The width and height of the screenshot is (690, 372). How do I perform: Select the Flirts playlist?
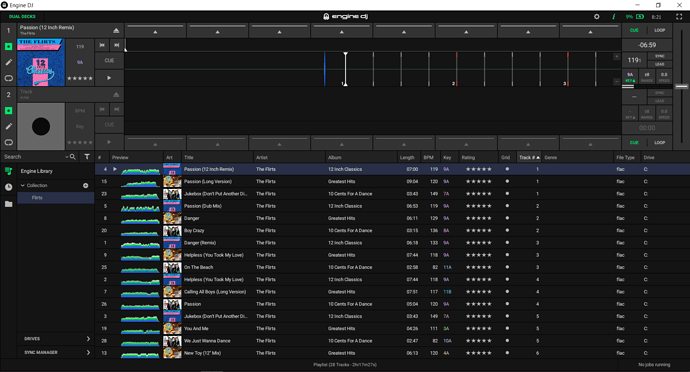(55, 198)
